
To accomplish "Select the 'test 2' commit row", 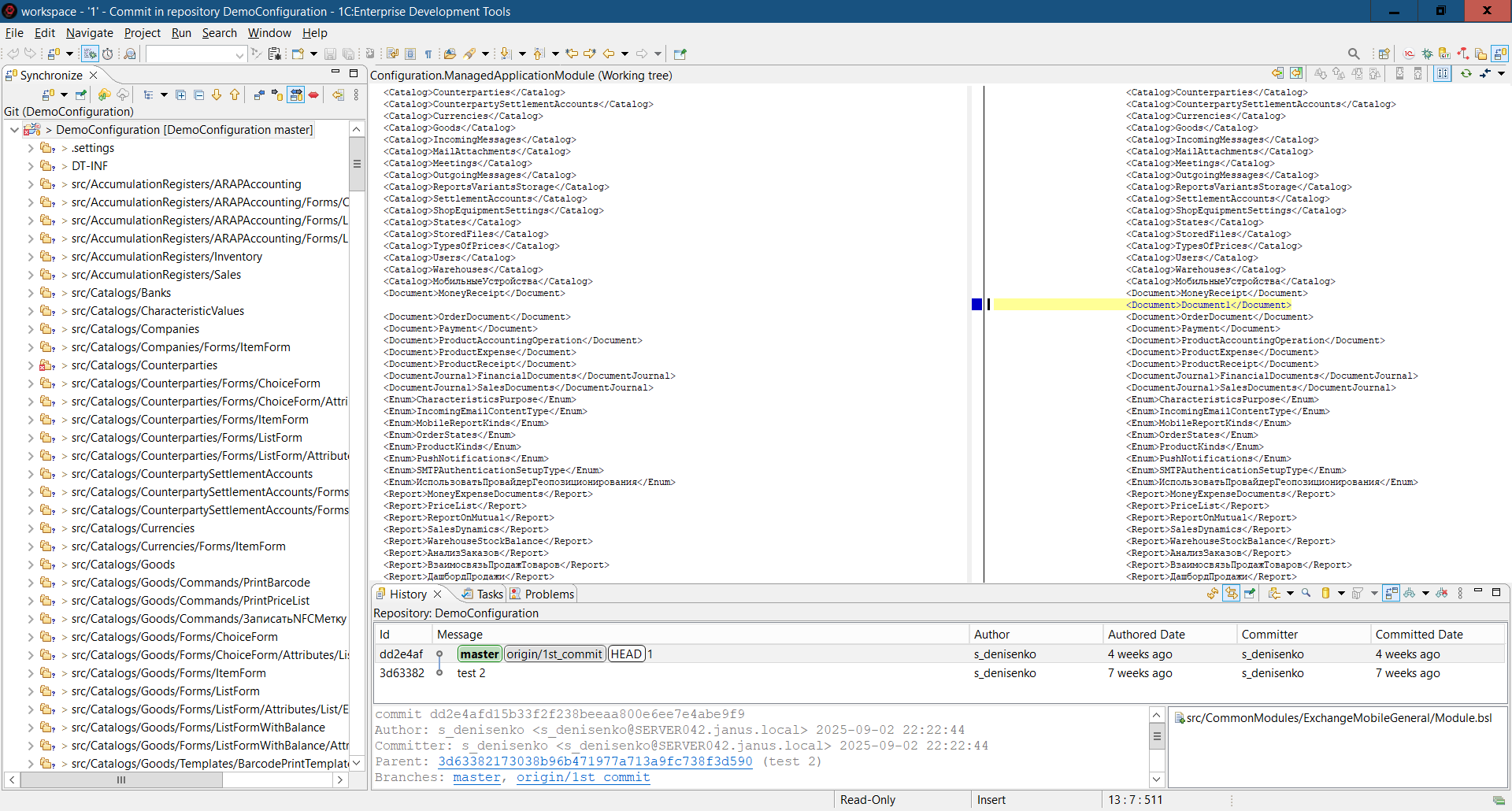I will pos(471,673).
